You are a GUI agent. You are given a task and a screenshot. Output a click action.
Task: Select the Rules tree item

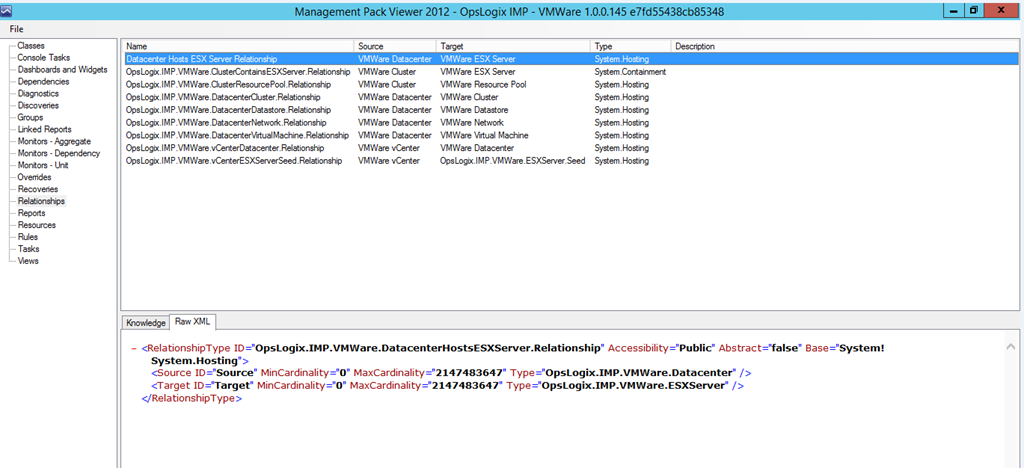(x=28, y=237)
